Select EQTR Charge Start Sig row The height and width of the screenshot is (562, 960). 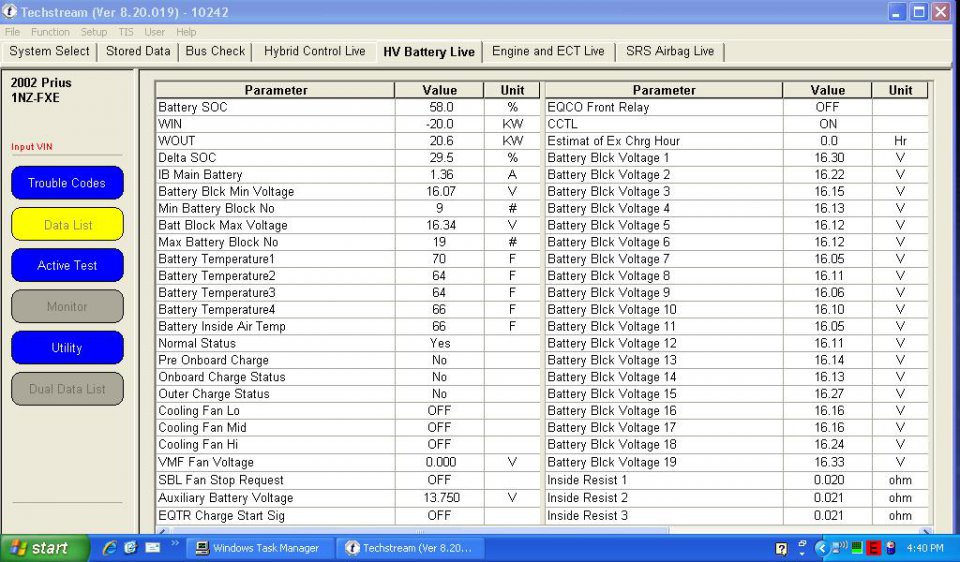(348, 515)
